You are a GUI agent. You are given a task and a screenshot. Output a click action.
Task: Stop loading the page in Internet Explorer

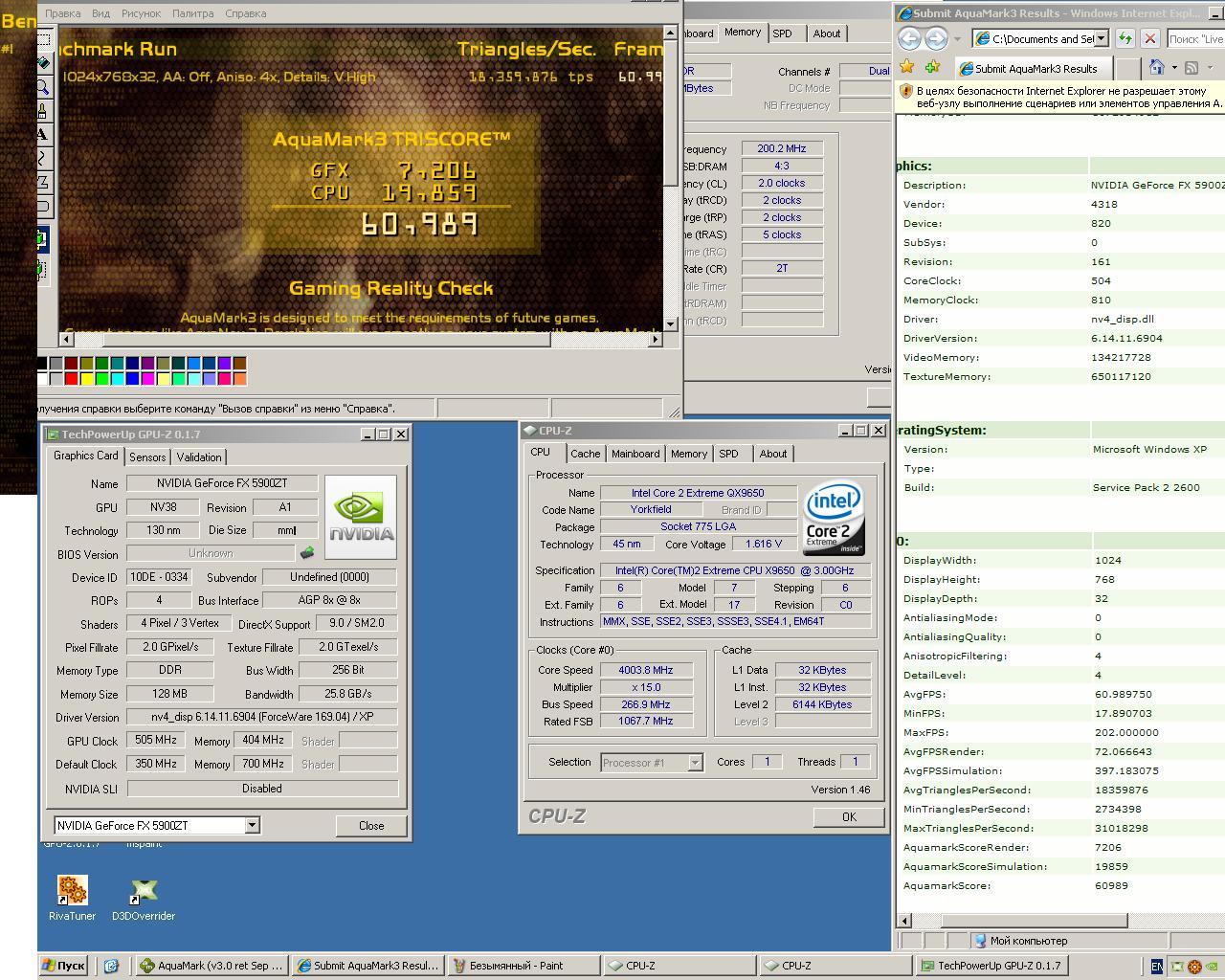coord(1150,38)
